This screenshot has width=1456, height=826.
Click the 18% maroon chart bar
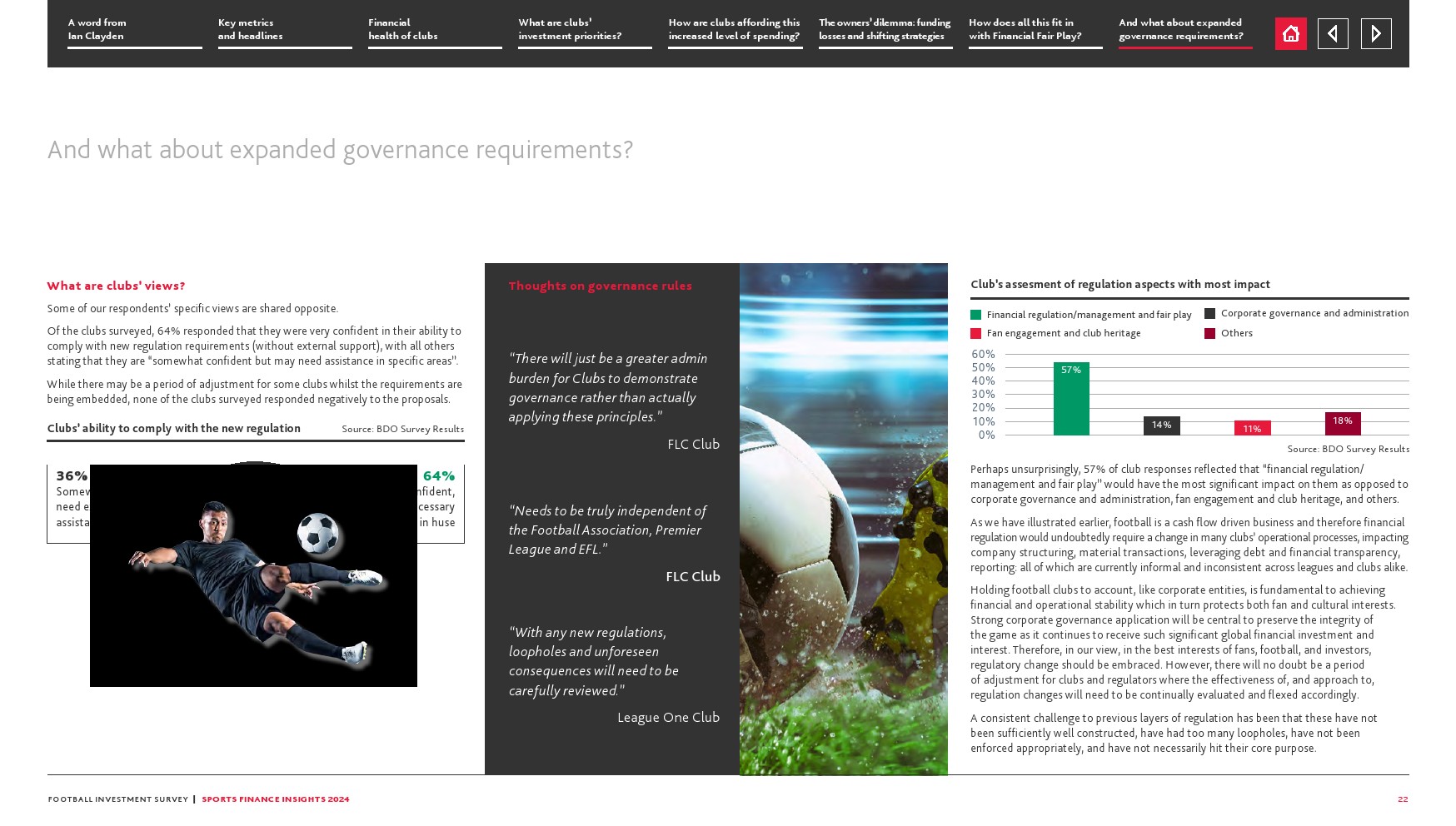pyautogui.click(x=1342, y=424)
